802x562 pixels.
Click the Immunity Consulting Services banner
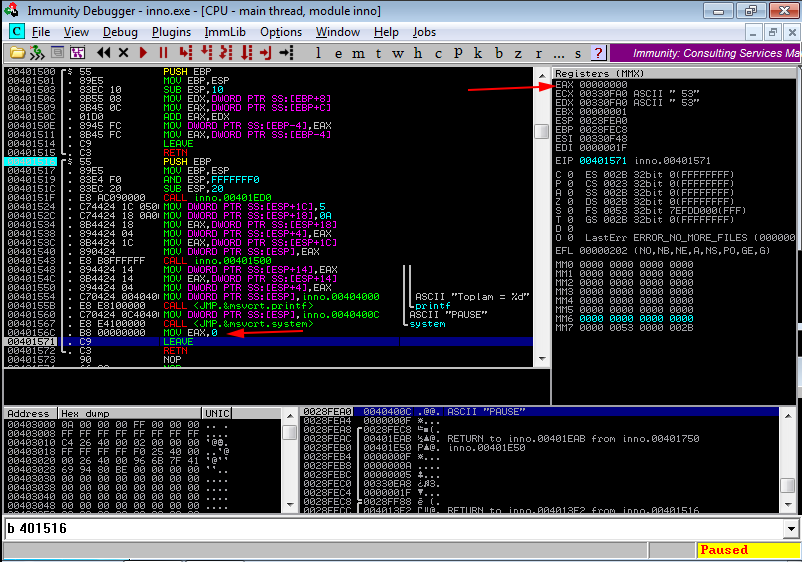click(705, 53)
